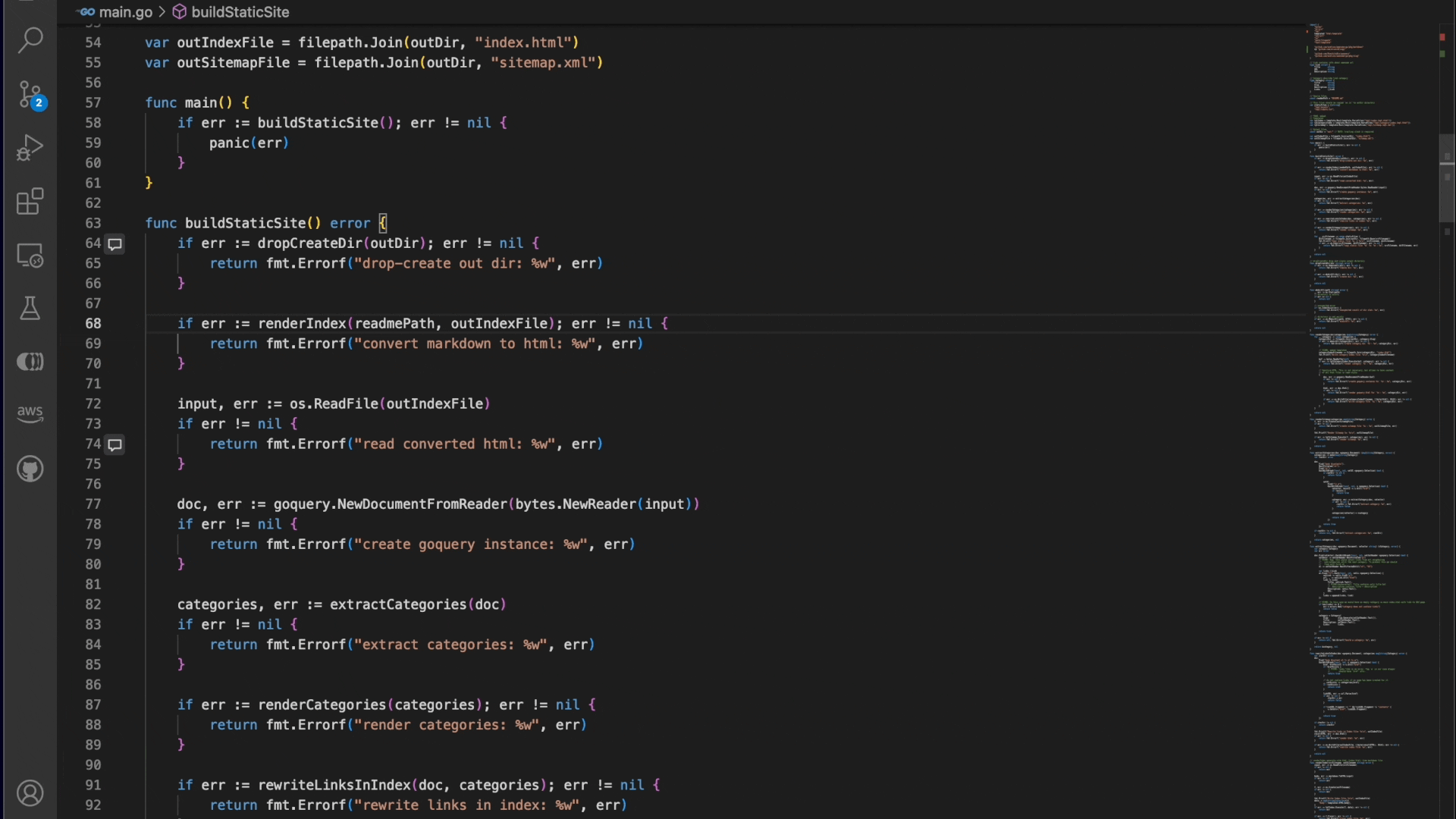This screenshot has height=819, width=1456.
Task: Open the comment thread on line 74
Action: point(115,444)
